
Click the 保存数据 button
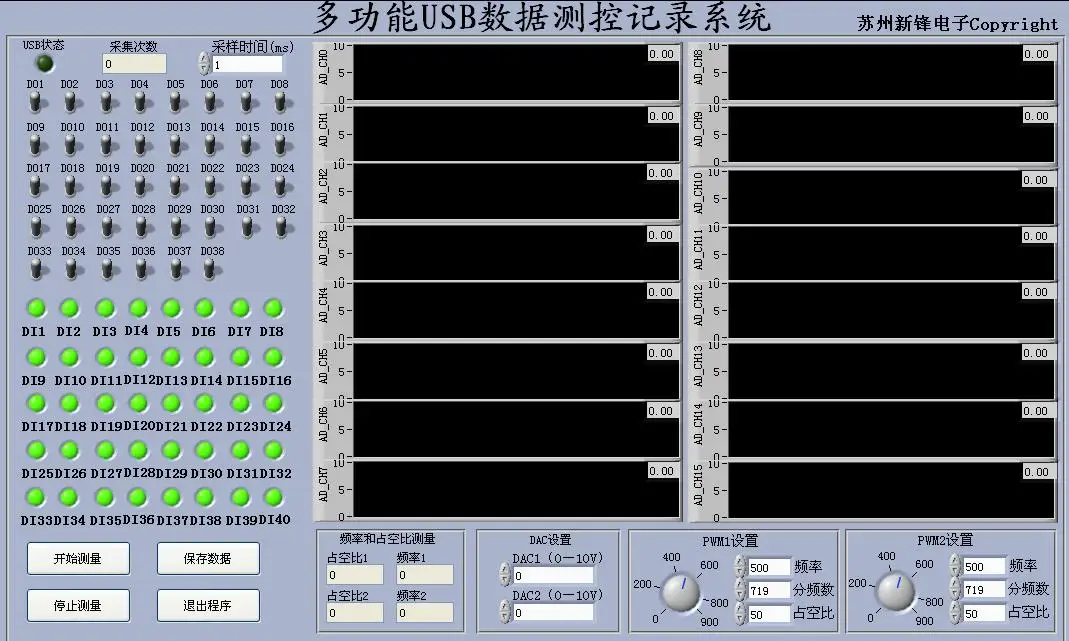208,558
